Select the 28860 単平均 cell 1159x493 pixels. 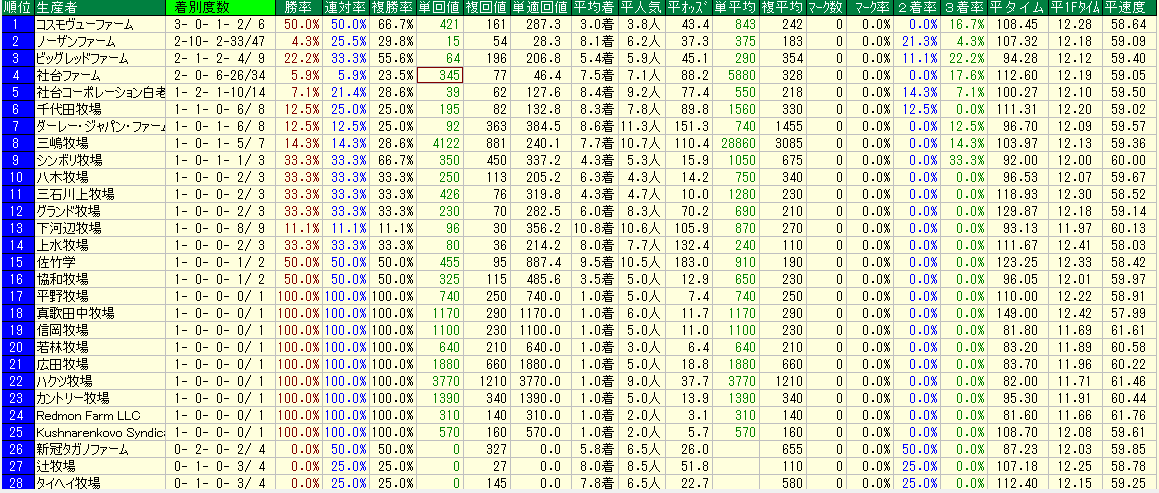point(736,143)
